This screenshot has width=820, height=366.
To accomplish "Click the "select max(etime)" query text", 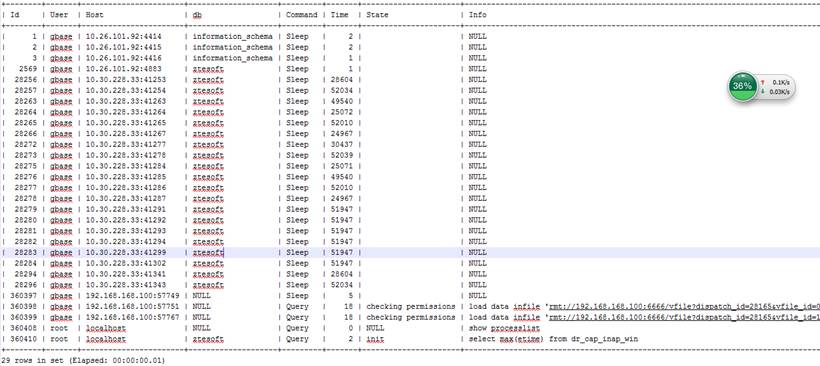I will [x=506, y=339].
